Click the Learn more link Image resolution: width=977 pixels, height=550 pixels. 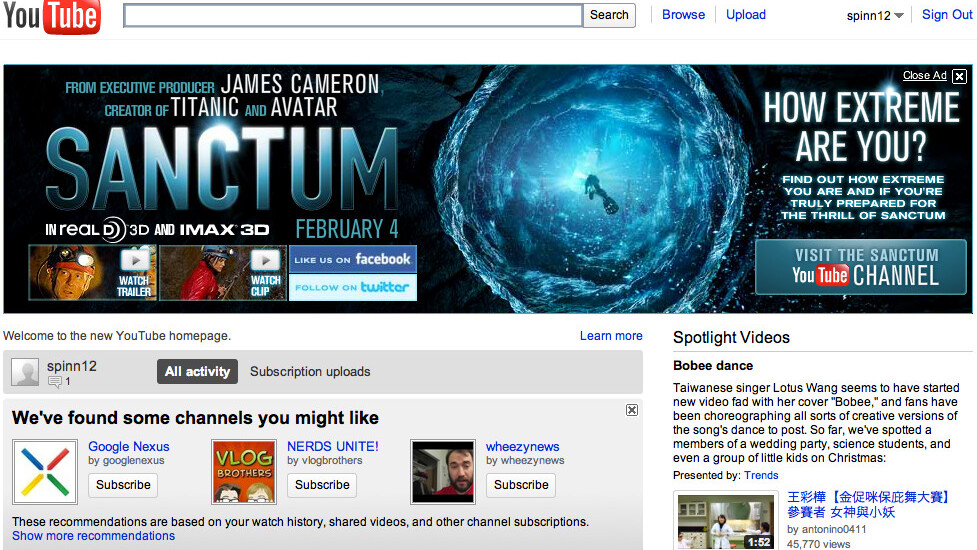(x=611, y=336)
